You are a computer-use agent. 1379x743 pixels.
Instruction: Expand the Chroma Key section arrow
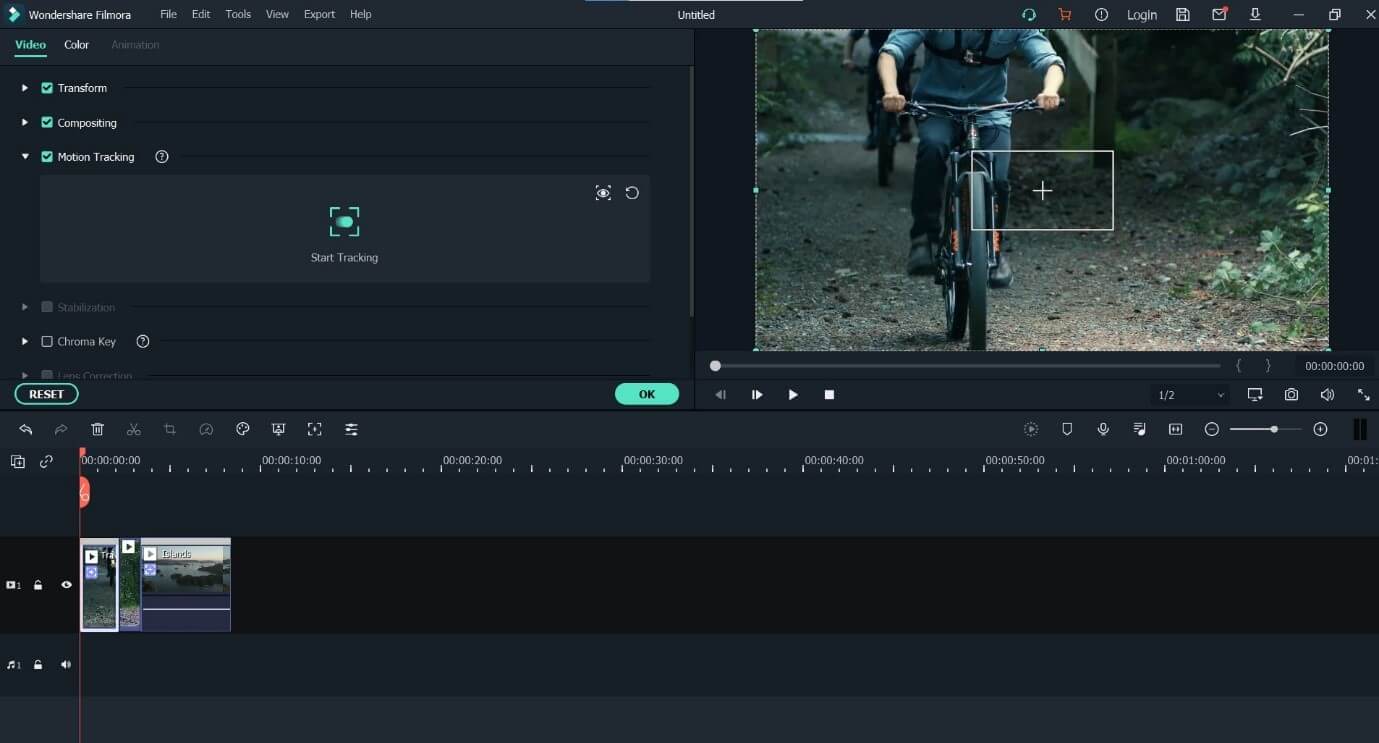[x=25, y=341]
